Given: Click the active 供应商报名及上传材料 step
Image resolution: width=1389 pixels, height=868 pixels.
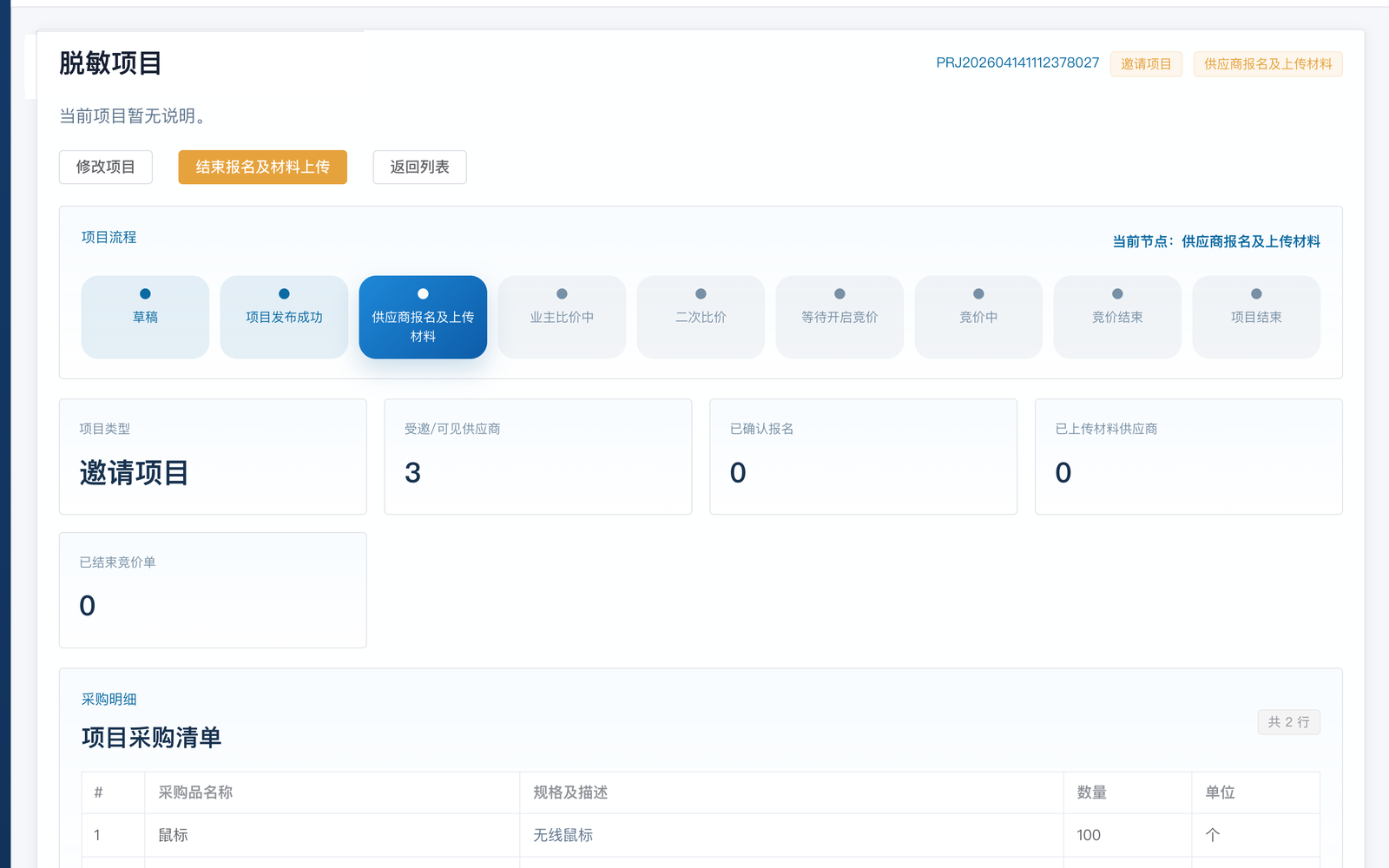Looking at the screenshot, I should click(423, 317).
